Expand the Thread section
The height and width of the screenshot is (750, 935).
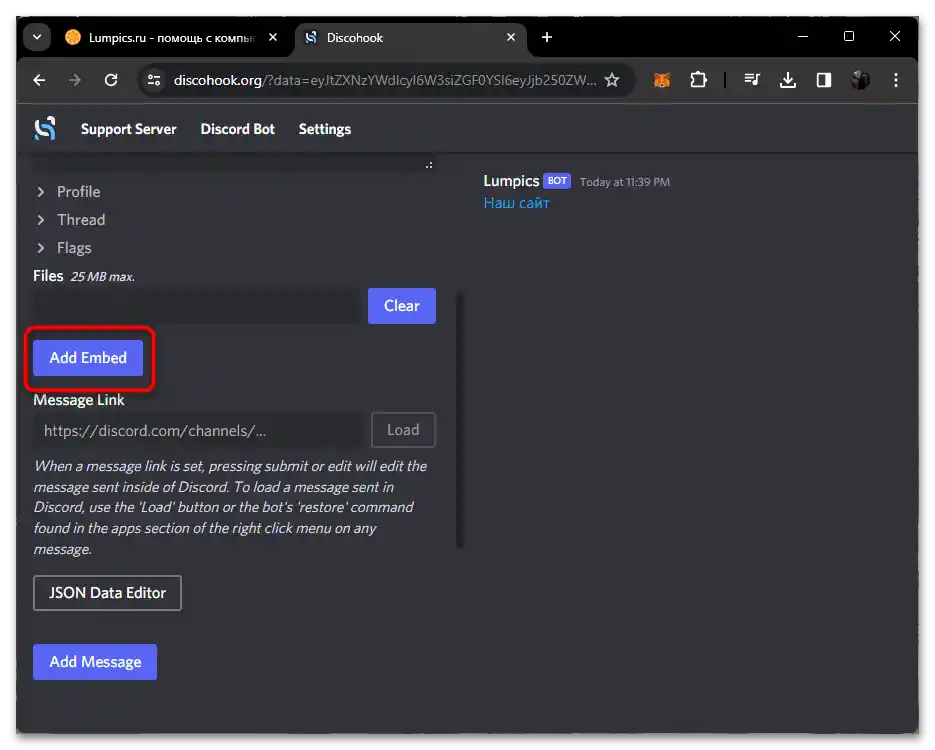(70, 219)
